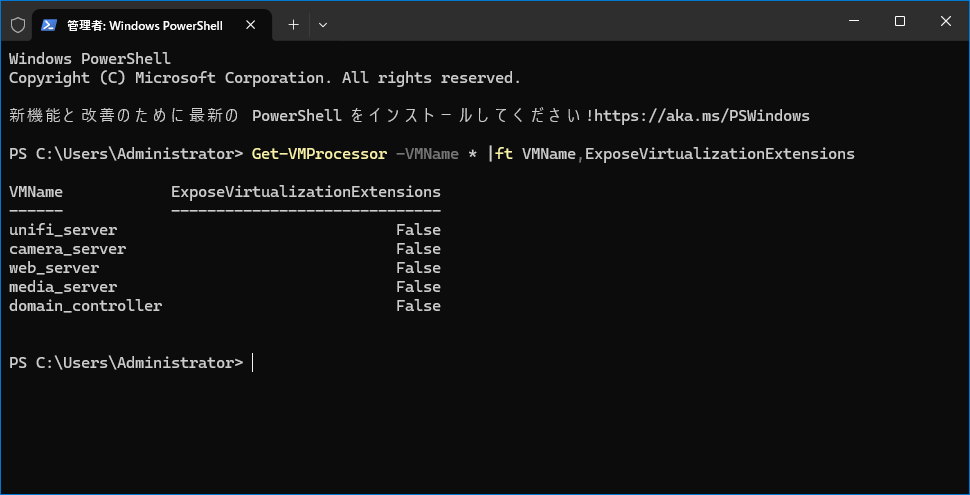Click the administrator shield icon in title bar
Image resolution: width=970 pixels, height=495 pixels.
(x=18, y=24)
